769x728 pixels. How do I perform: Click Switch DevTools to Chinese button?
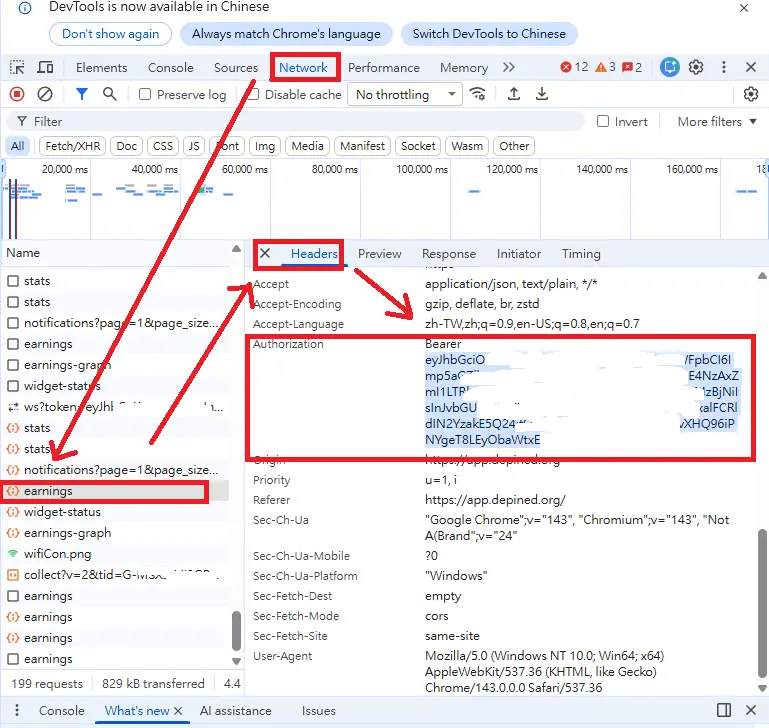click(x=489, y=33)
